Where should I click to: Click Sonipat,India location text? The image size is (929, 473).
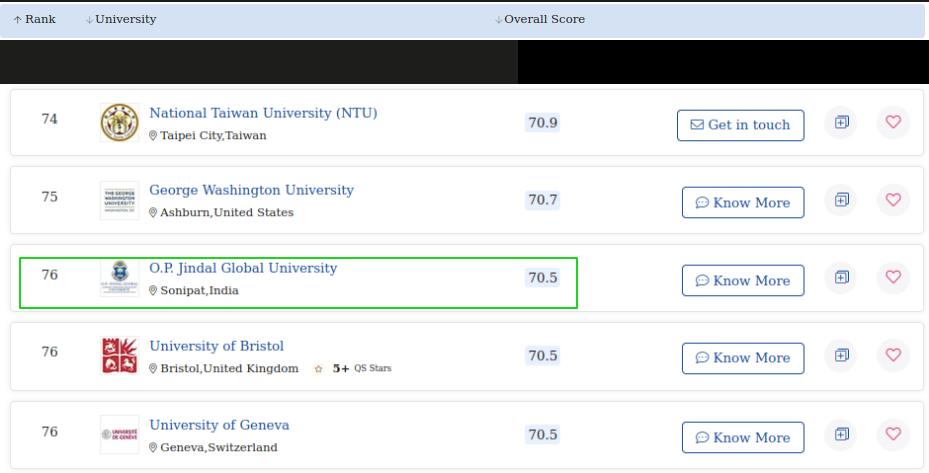pos(200,291)
